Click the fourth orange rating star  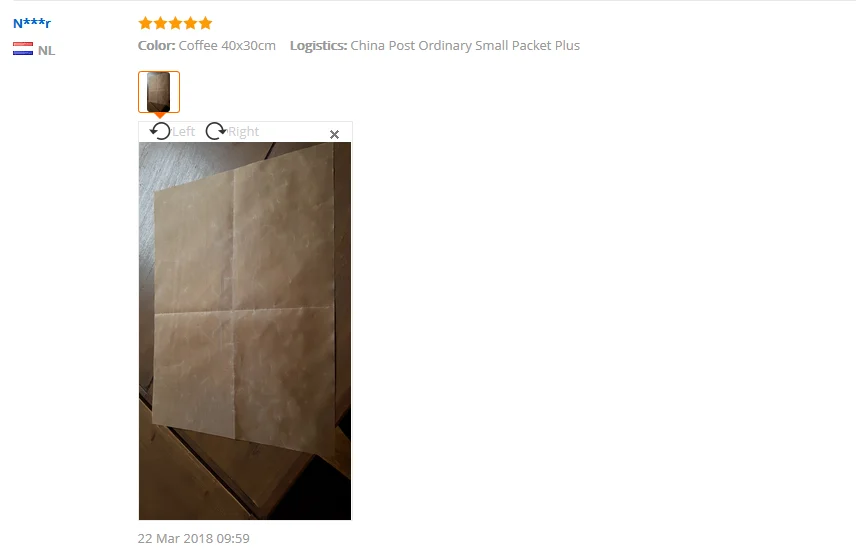[191, 23]
